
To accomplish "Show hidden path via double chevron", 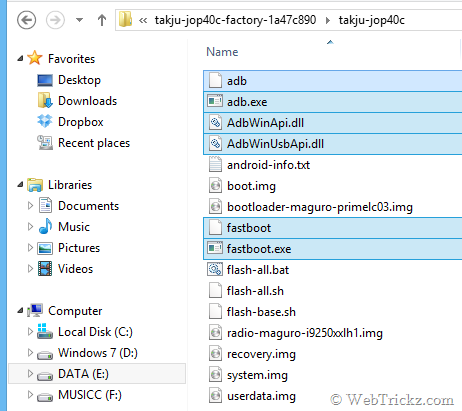I will 143,21.
